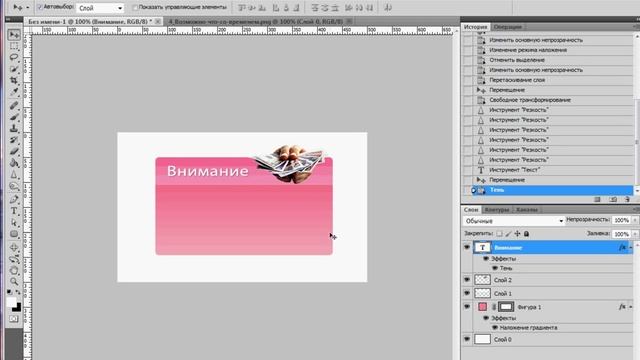
Task: Collapse effects of Фигура 1 layer
Action: coord(631,307)
